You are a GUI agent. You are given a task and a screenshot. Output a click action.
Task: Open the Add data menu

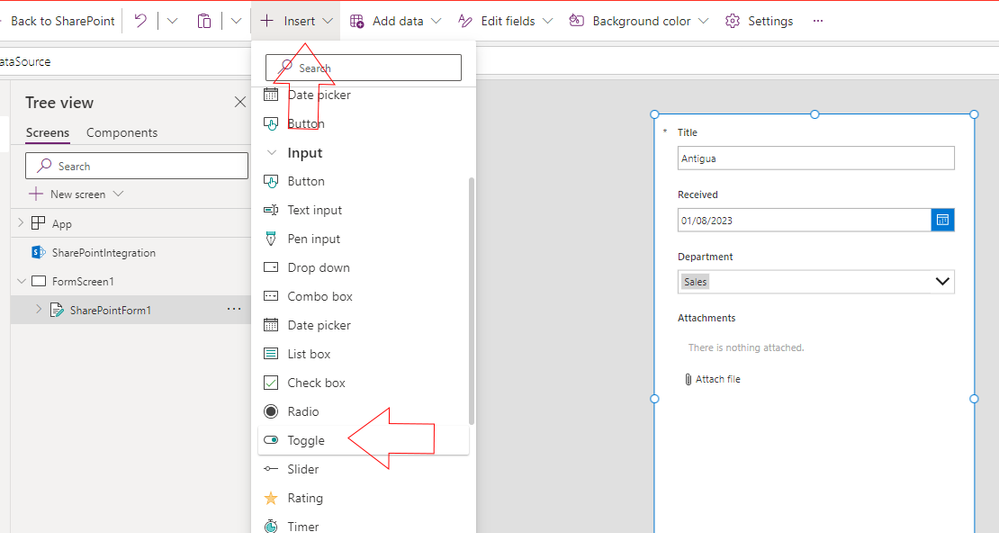395,21
